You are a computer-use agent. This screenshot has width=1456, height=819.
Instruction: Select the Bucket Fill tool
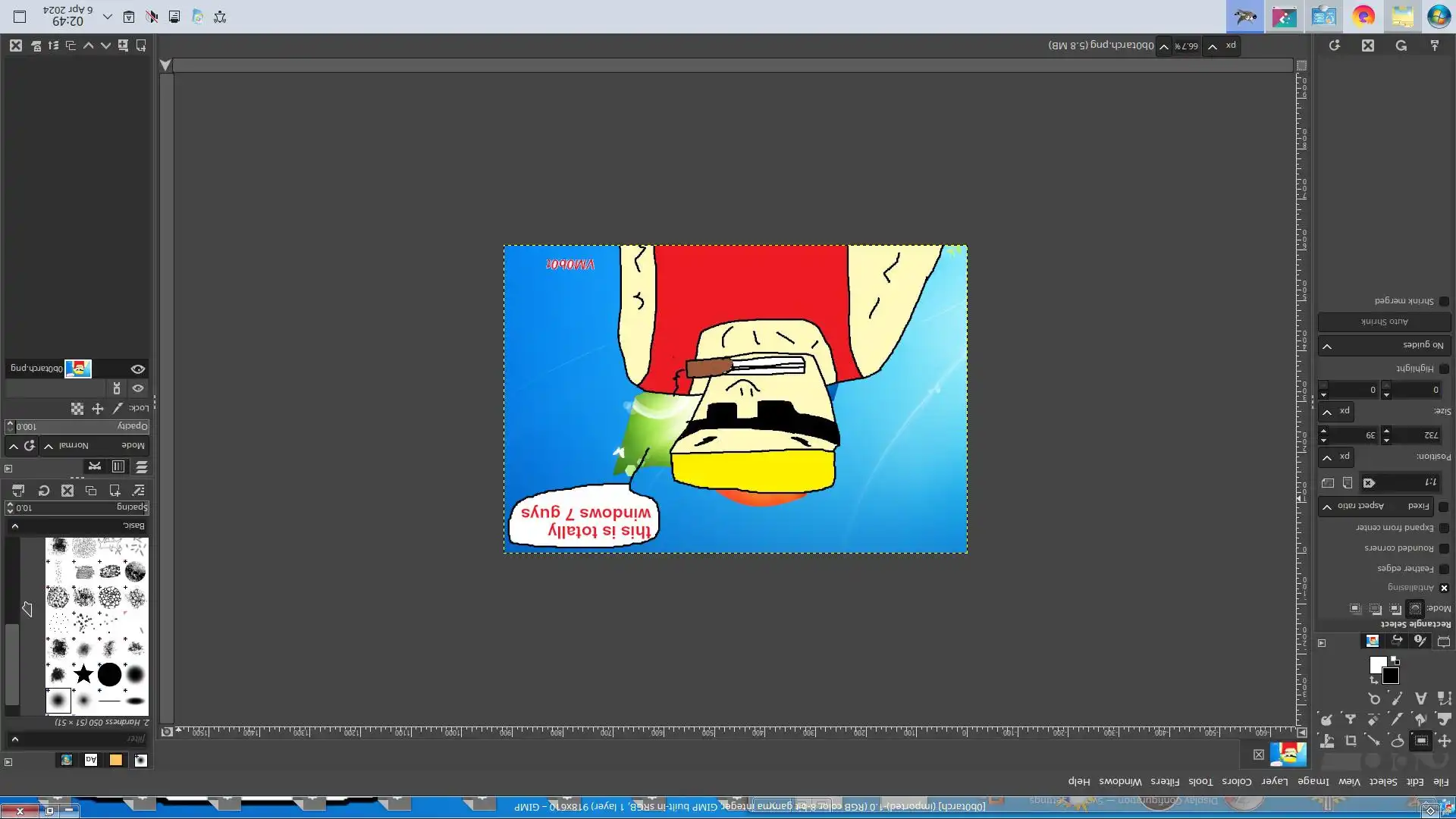coord(1420,719)
